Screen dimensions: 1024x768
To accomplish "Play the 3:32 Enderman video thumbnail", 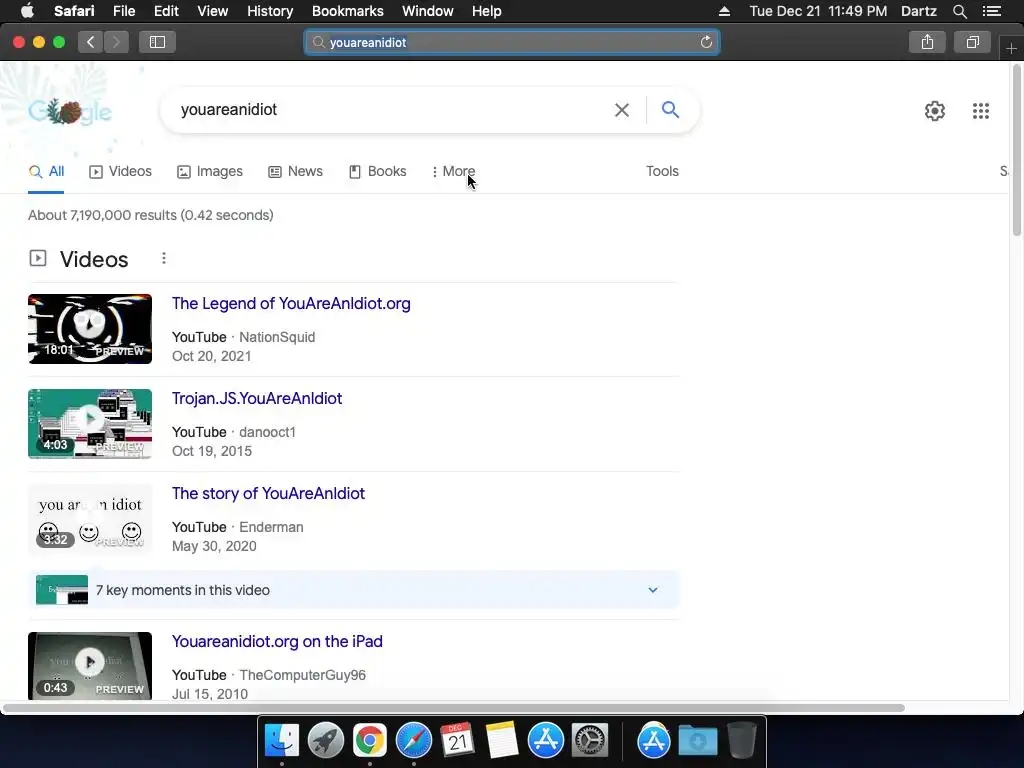I will (x=90, y=519).
